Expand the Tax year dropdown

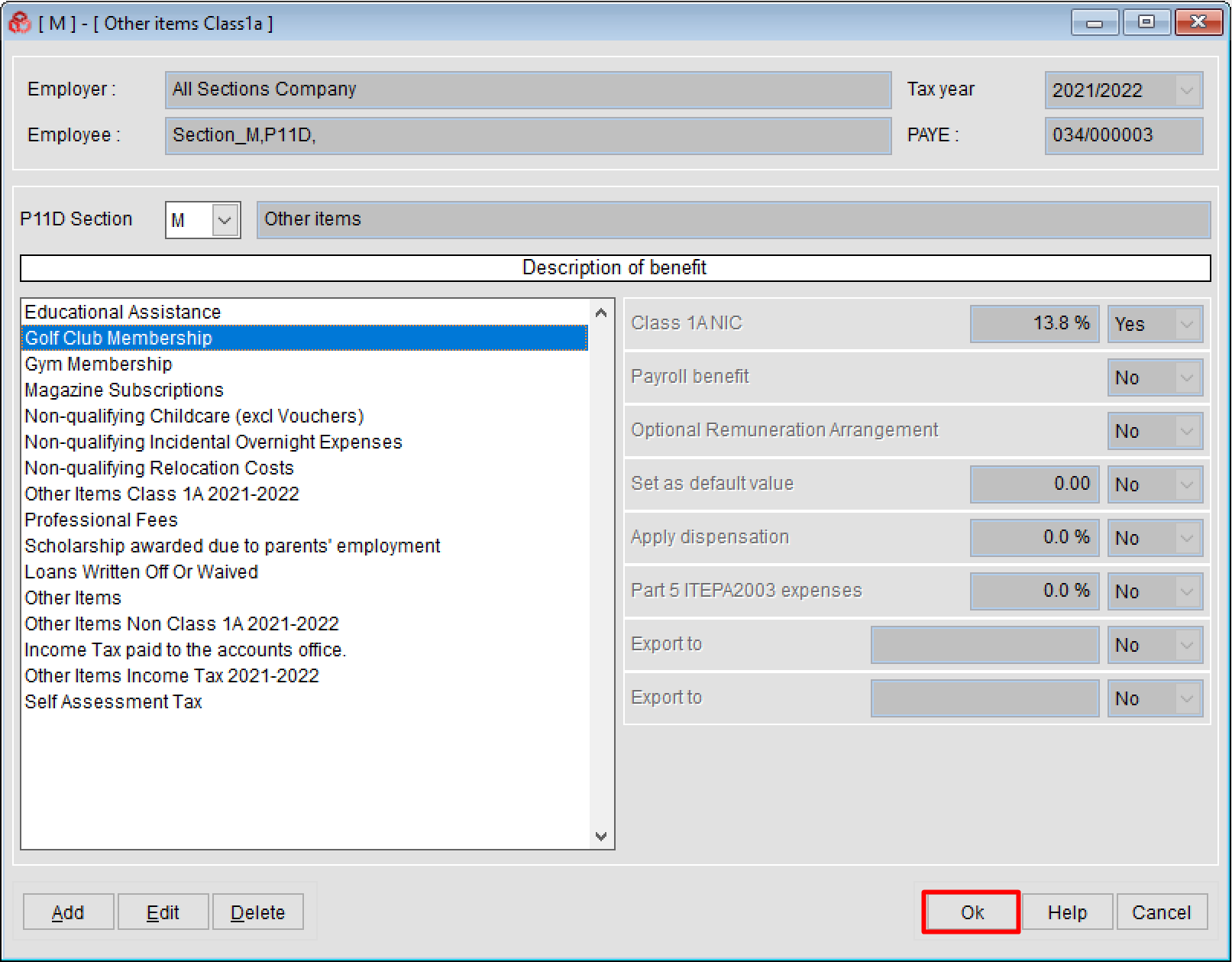click(x=1184, y=90)
